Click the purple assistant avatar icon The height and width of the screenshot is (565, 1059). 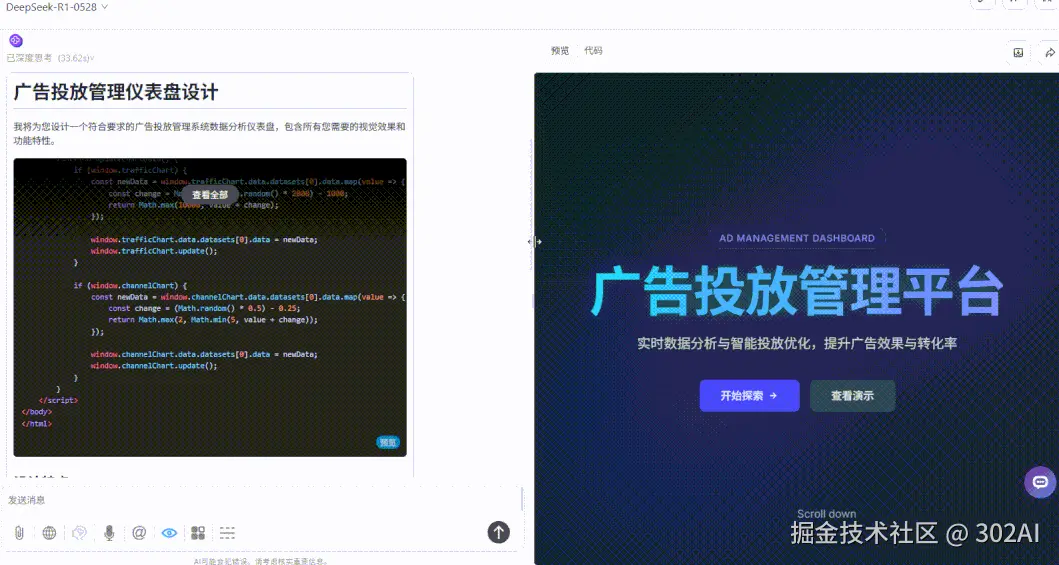16,41
